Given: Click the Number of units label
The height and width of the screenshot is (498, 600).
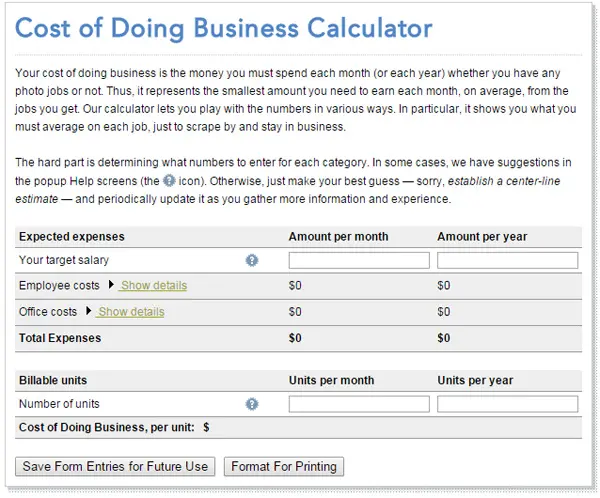Looking at the screenshot, I should click(x=59, y=404).
